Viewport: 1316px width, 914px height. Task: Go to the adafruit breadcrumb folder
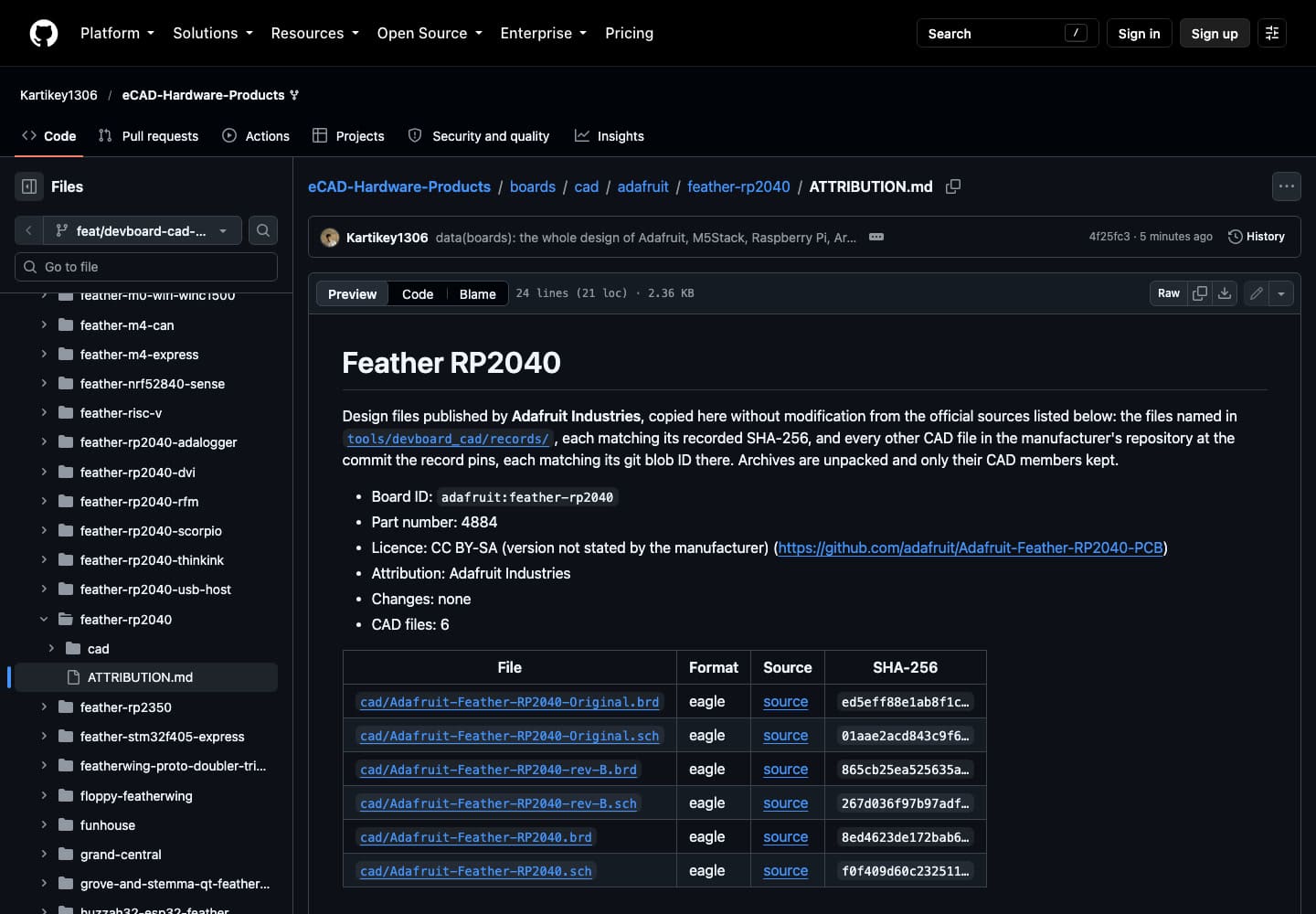point(642,186)
